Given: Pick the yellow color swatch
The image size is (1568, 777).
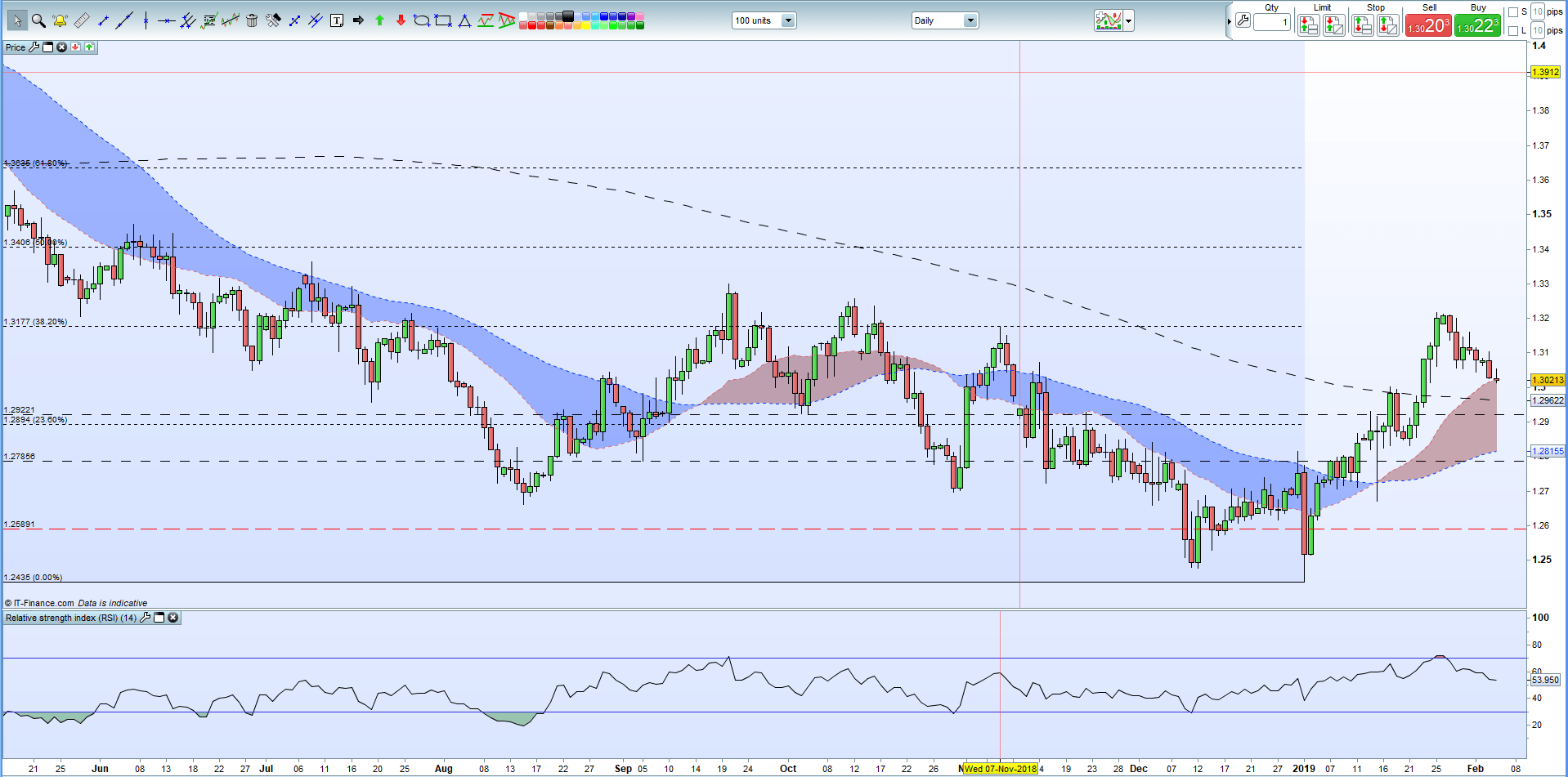Looking at the screenshot, I should click(585, 25).
